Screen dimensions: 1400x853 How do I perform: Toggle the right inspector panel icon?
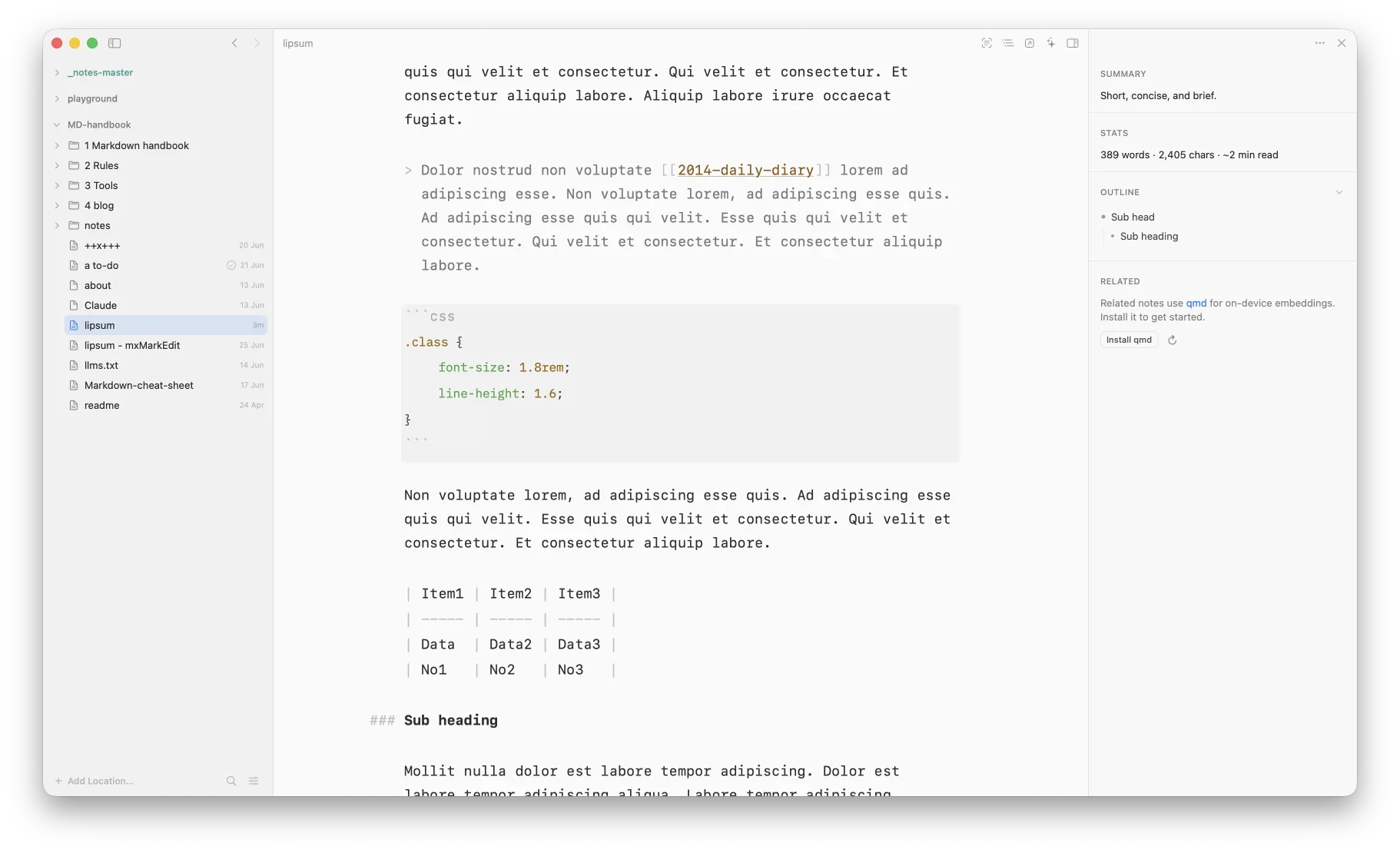1073,43
